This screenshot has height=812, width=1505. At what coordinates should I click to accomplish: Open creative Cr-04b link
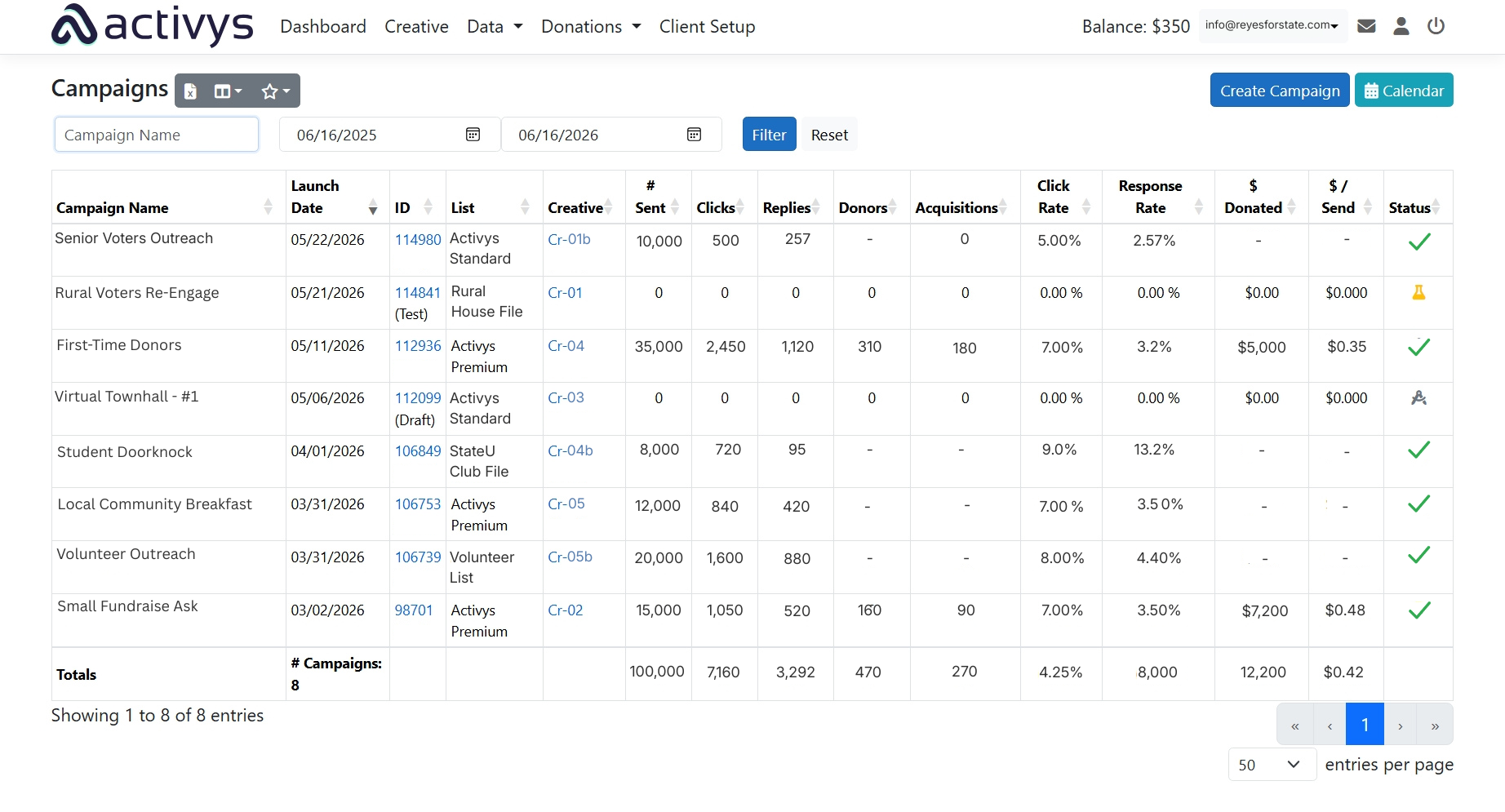(x=570, y=450)
